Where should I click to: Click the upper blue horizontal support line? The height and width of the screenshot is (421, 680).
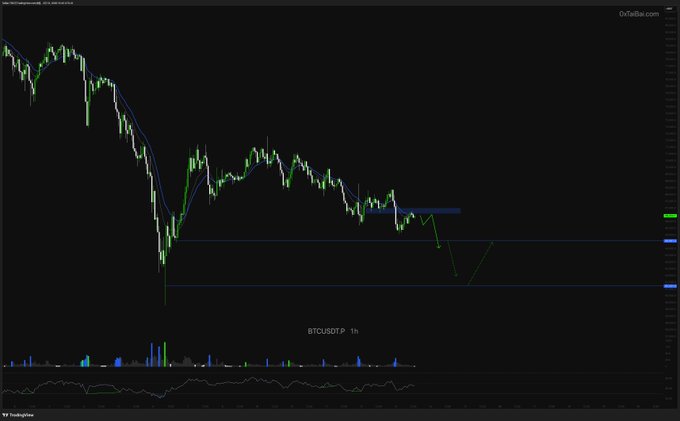coord(420,241)
